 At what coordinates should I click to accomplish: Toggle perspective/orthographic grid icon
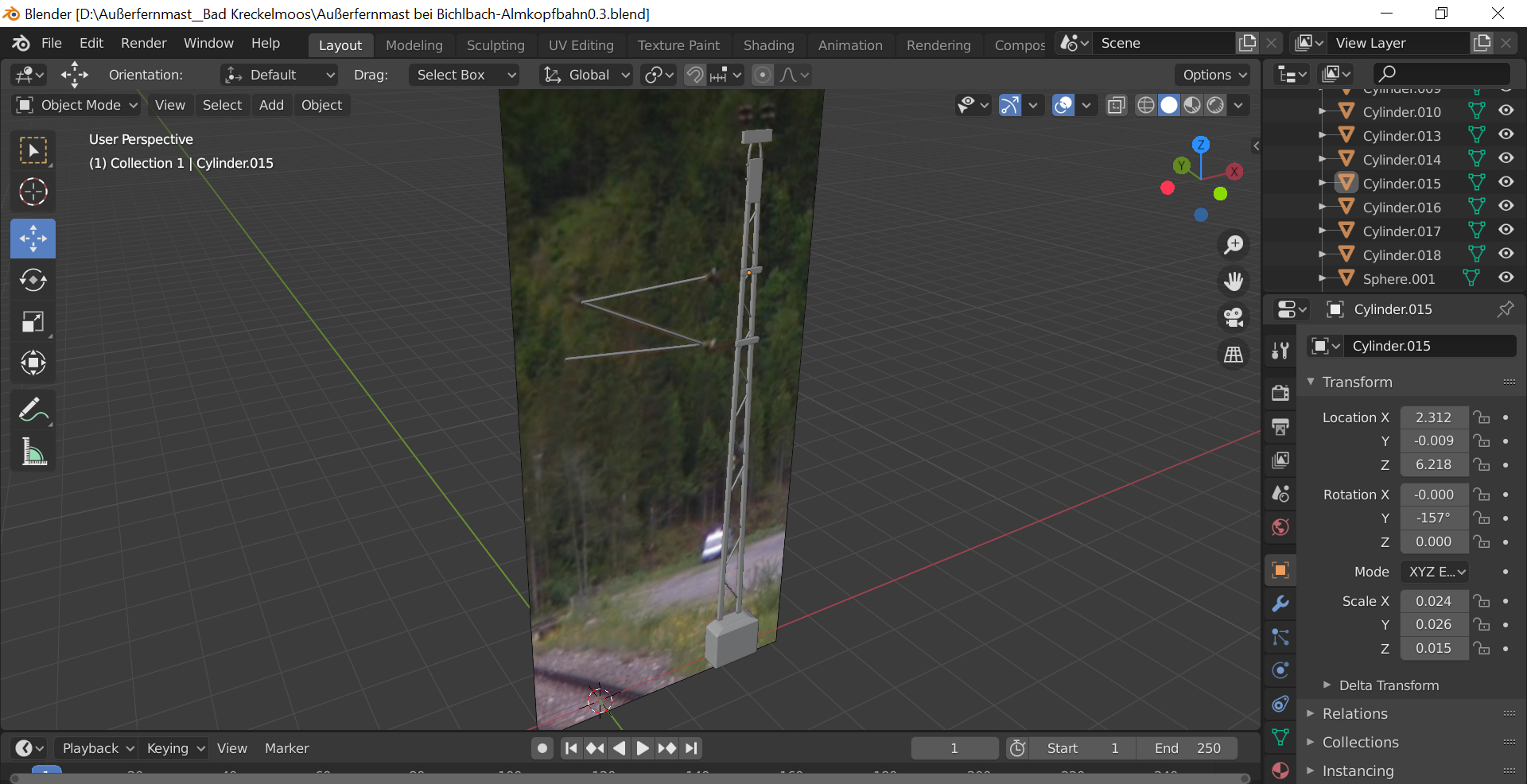point(1234,355)
